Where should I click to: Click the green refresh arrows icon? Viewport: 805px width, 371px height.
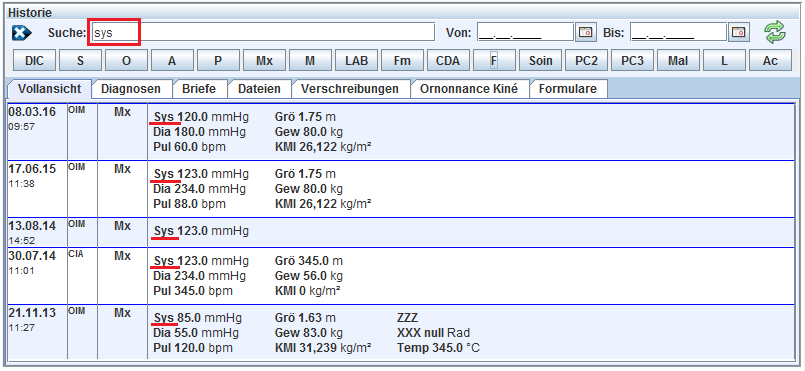(x=775, y=32)
